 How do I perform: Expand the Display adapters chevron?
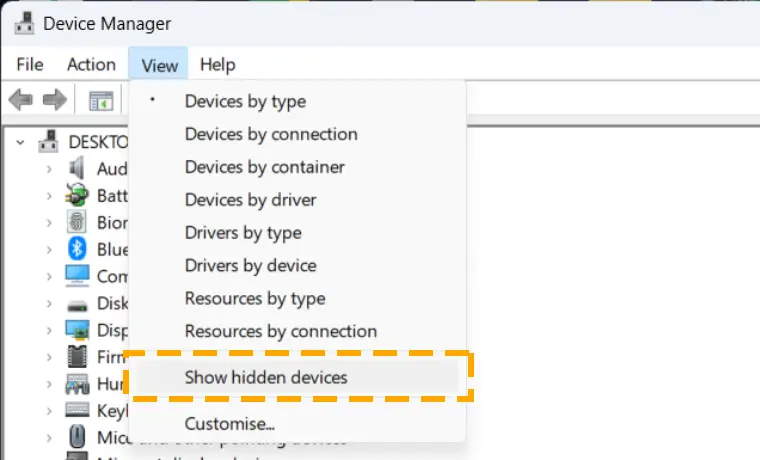(49, 331)
